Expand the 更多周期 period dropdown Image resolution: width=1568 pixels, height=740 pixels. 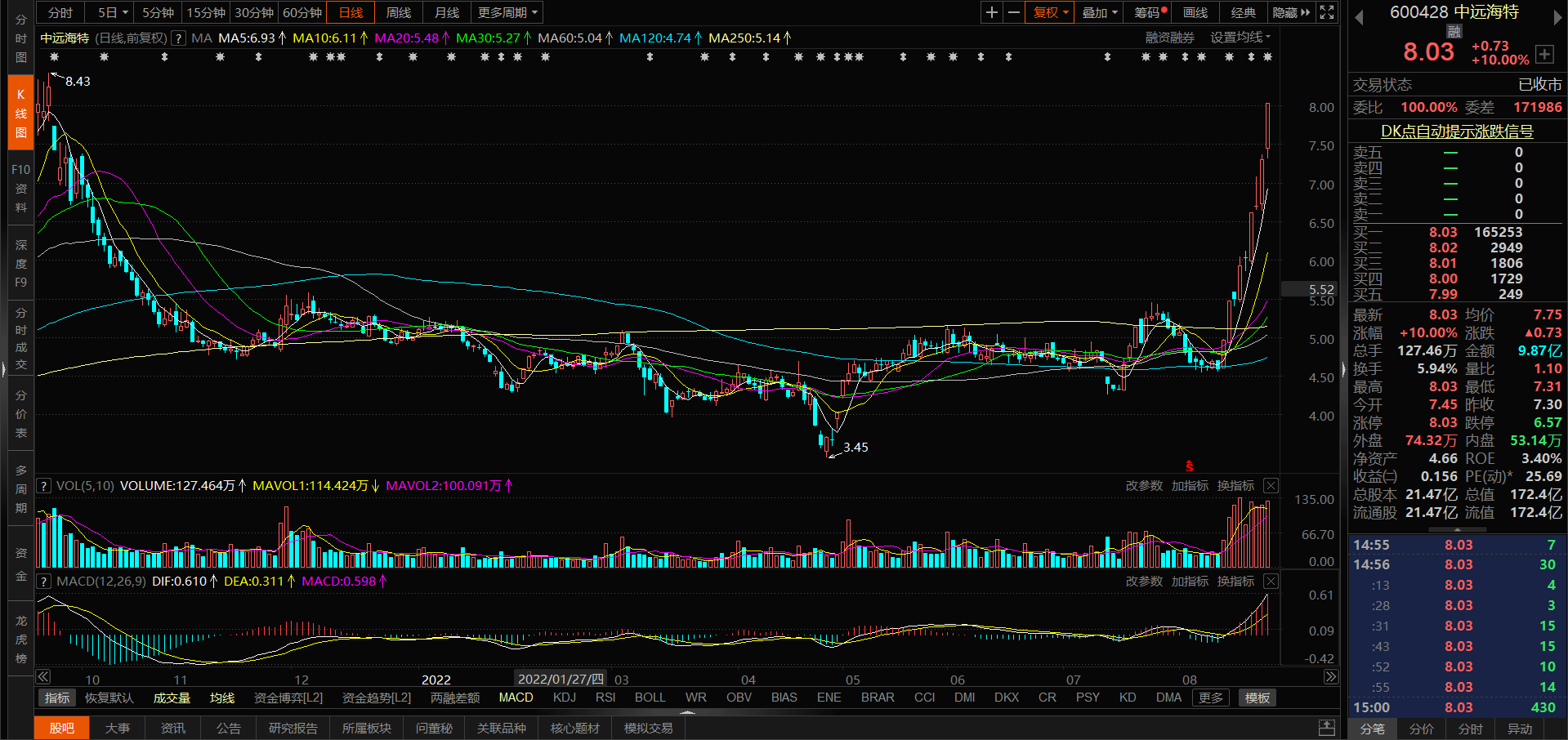point(507,12)
